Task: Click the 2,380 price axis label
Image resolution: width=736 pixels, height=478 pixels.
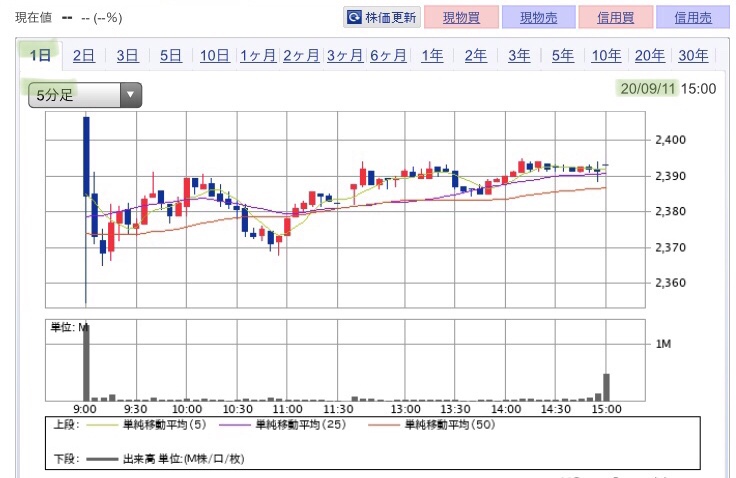Action: tap(670, 211)
